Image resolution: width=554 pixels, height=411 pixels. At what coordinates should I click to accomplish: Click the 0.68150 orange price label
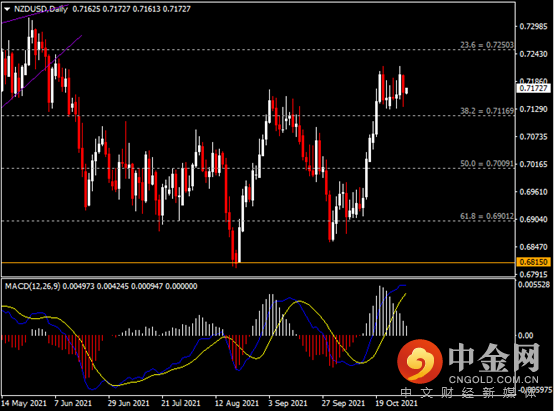point(534,262)
